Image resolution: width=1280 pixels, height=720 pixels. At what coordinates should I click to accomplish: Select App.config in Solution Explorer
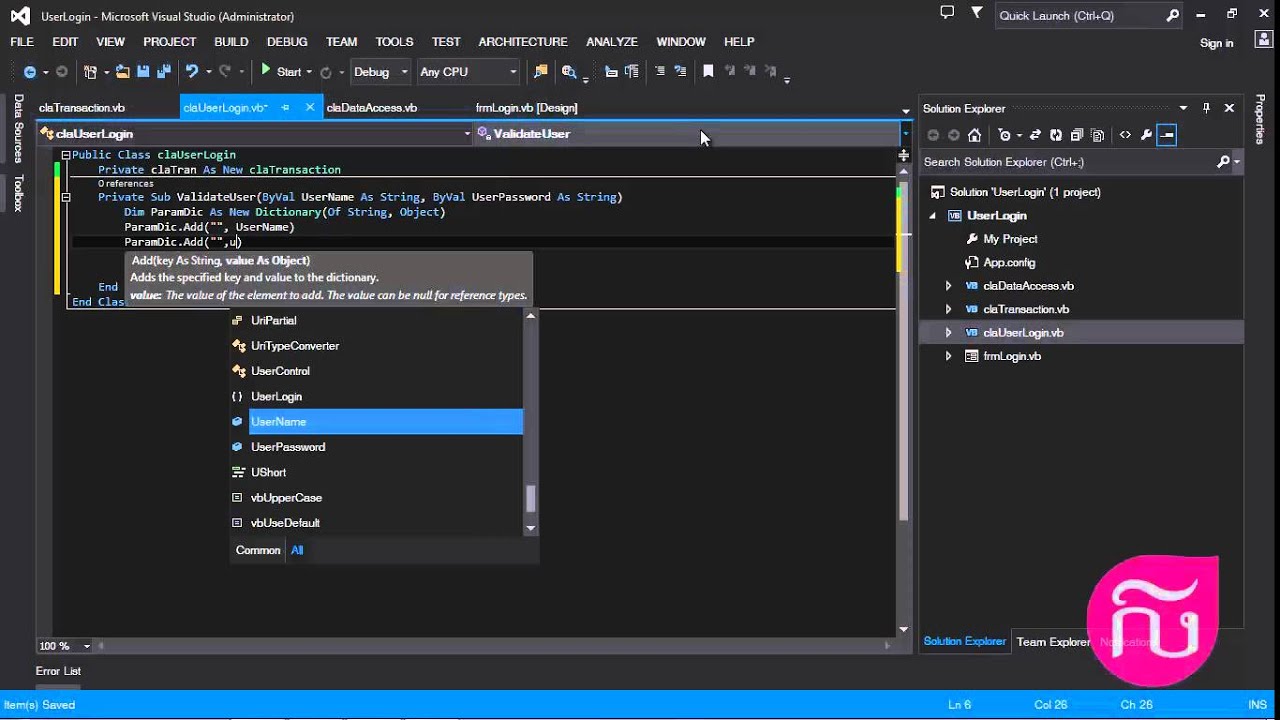click(x=1008, y=262)
